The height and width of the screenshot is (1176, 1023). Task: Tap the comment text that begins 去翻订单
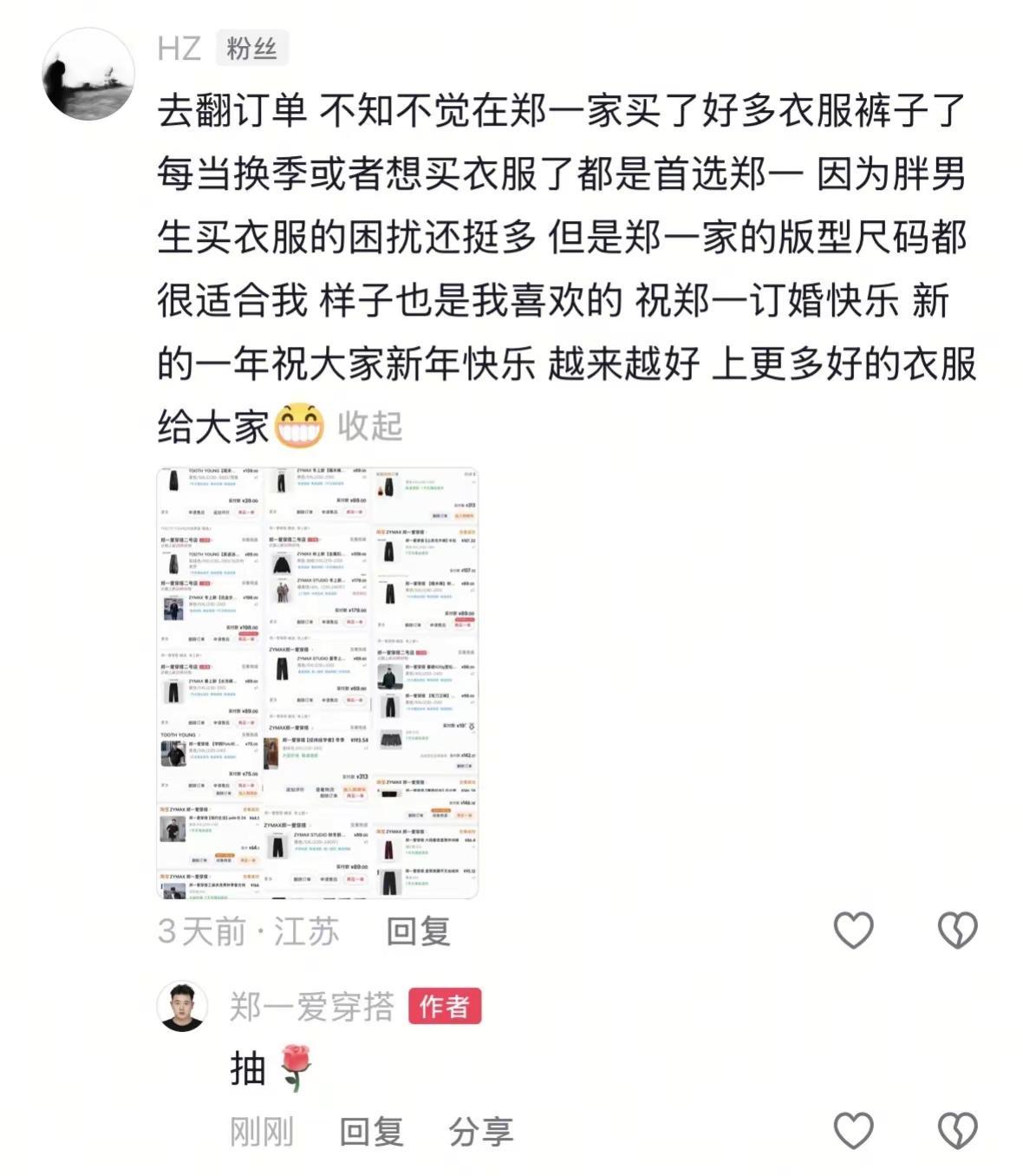(x=567, y=269)
